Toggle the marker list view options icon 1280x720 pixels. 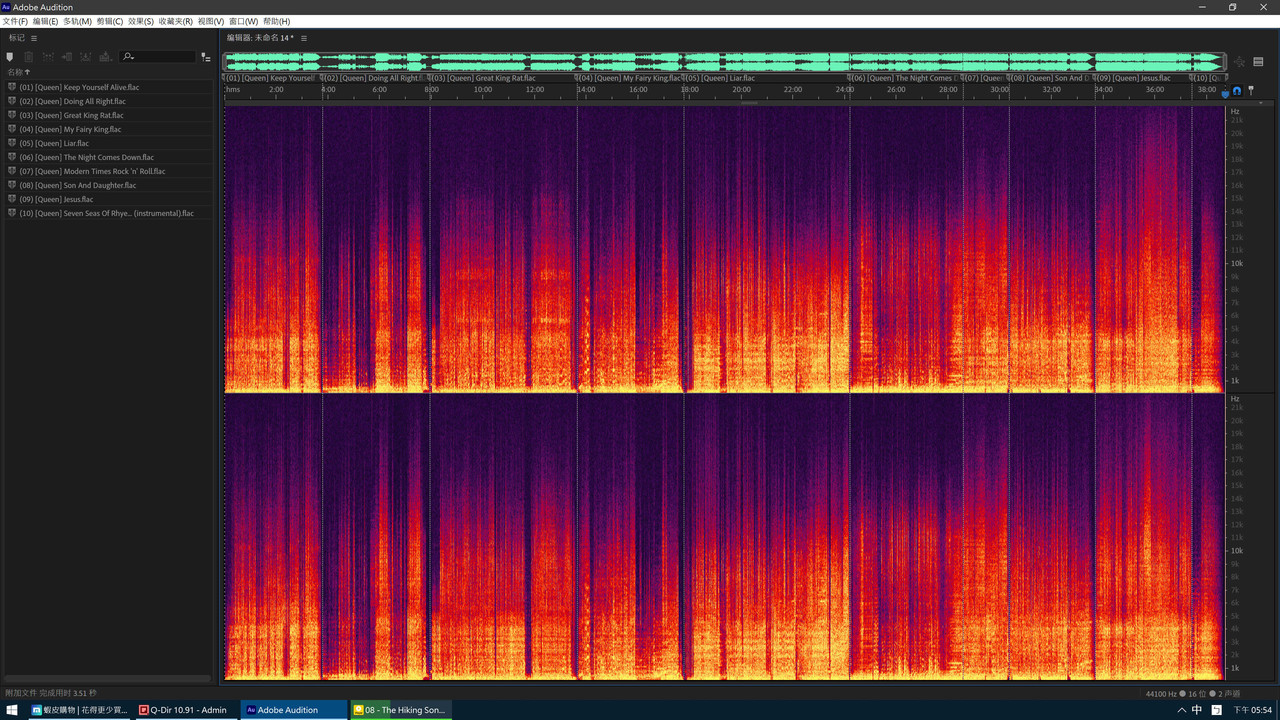pos(206,57)
